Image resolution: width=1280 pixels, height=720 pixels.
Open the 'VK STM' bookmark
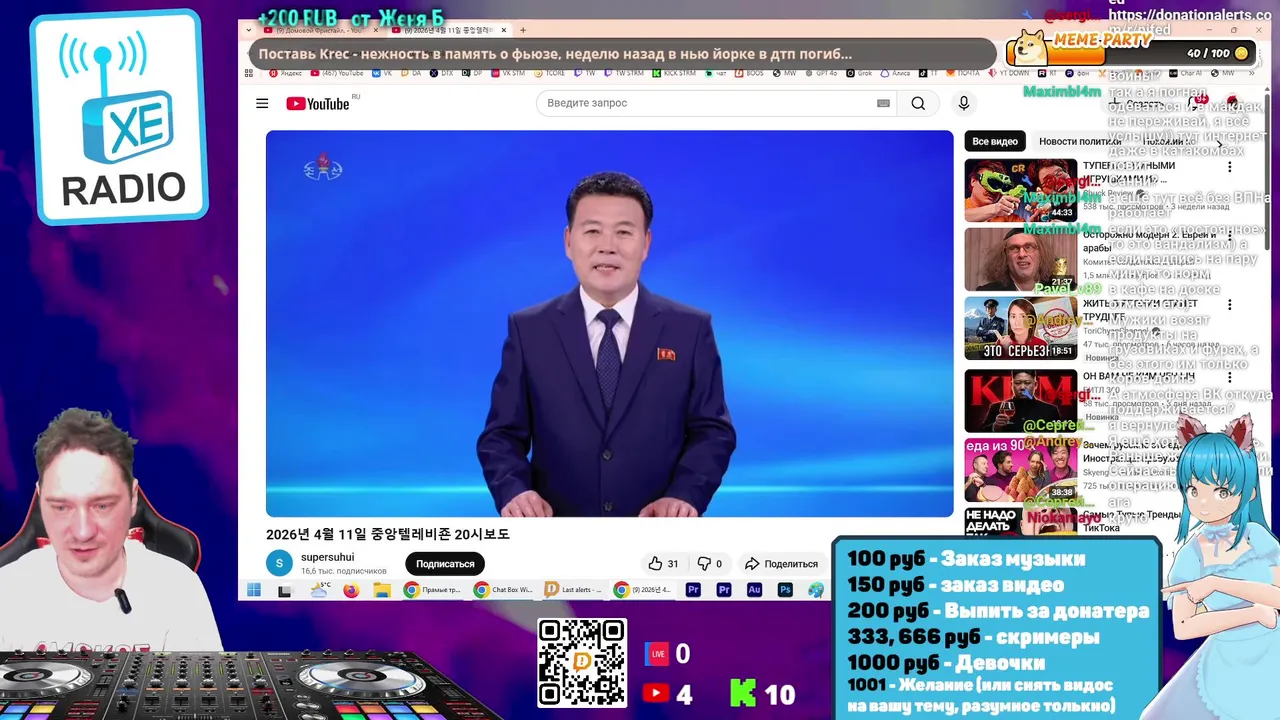click(508, 73)
